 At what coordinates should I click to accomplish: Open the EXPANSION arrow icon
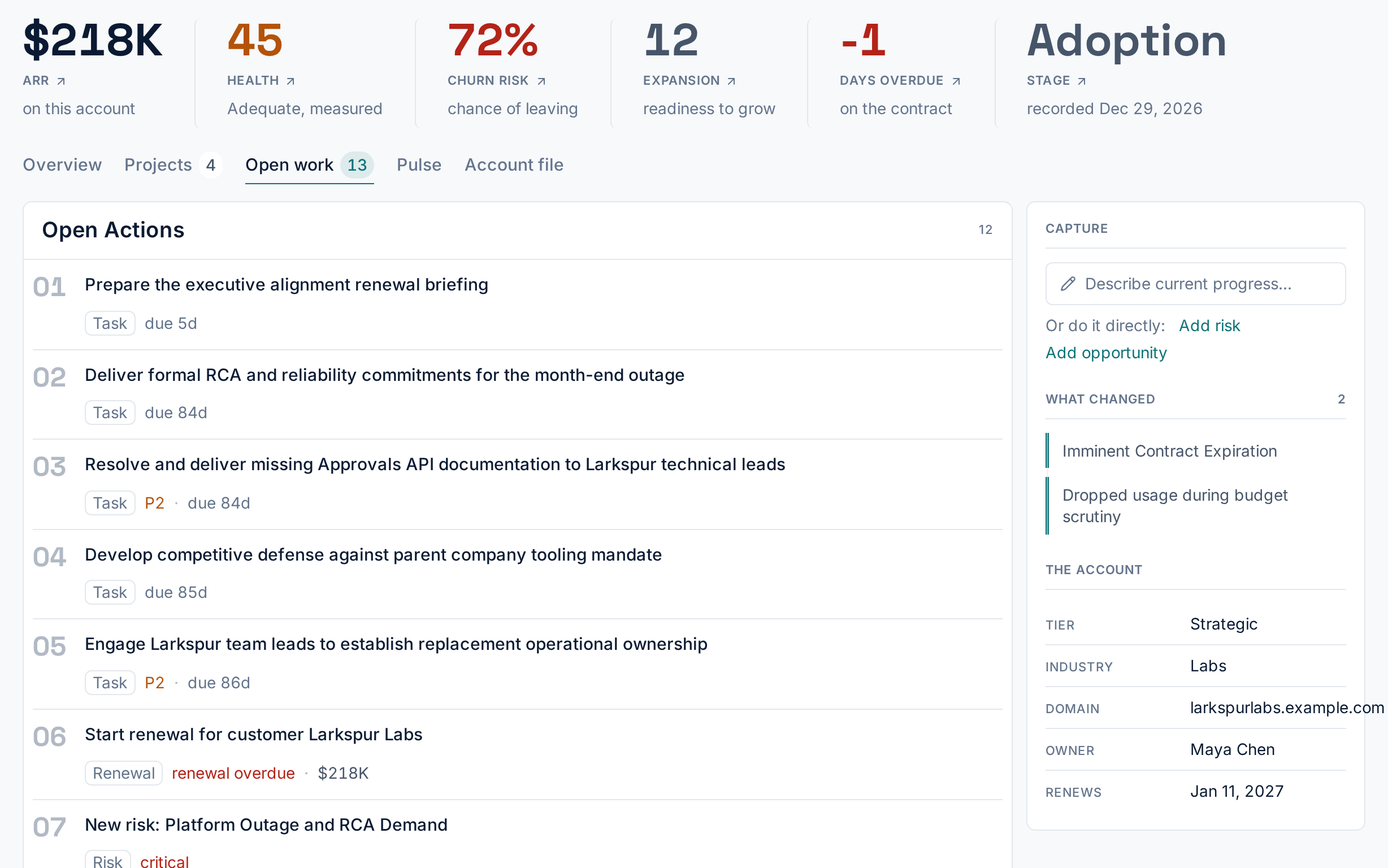point(731,81)
